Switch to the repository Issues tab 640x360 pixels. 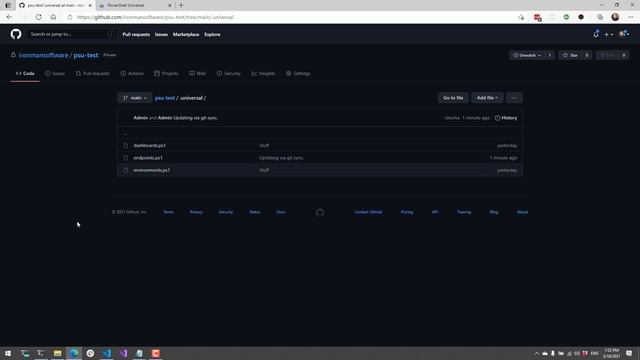pos(55,73)
